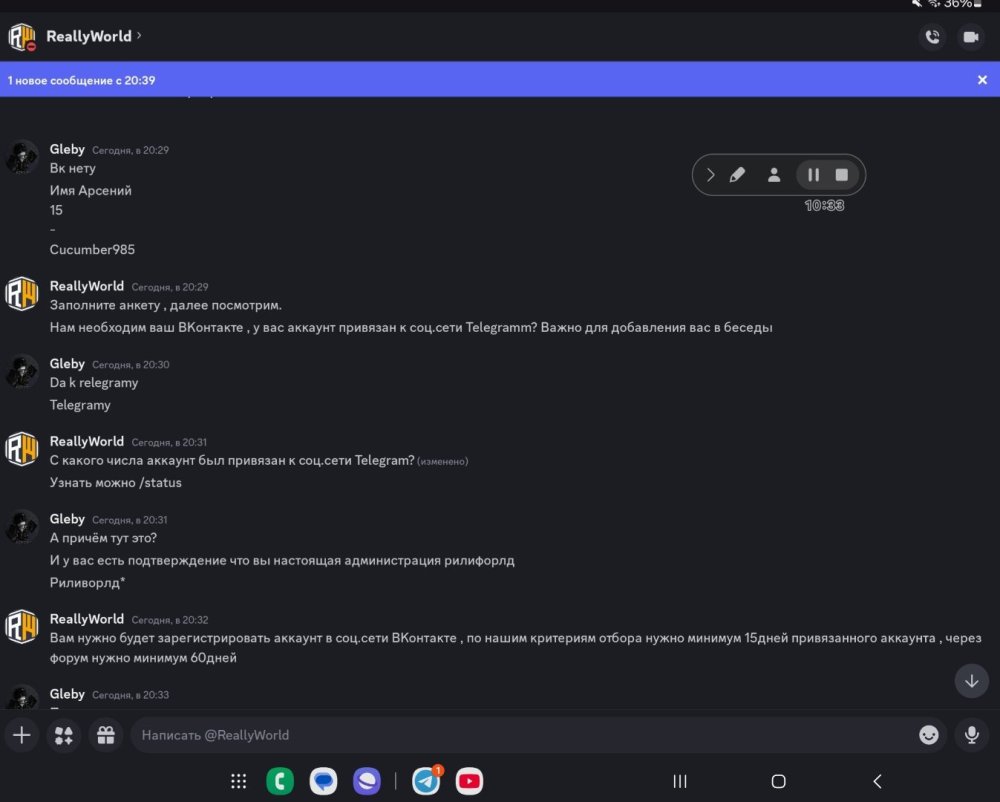Select the message Вк нету
This screenshot has height=802, width=1000.
coord(73,168)
